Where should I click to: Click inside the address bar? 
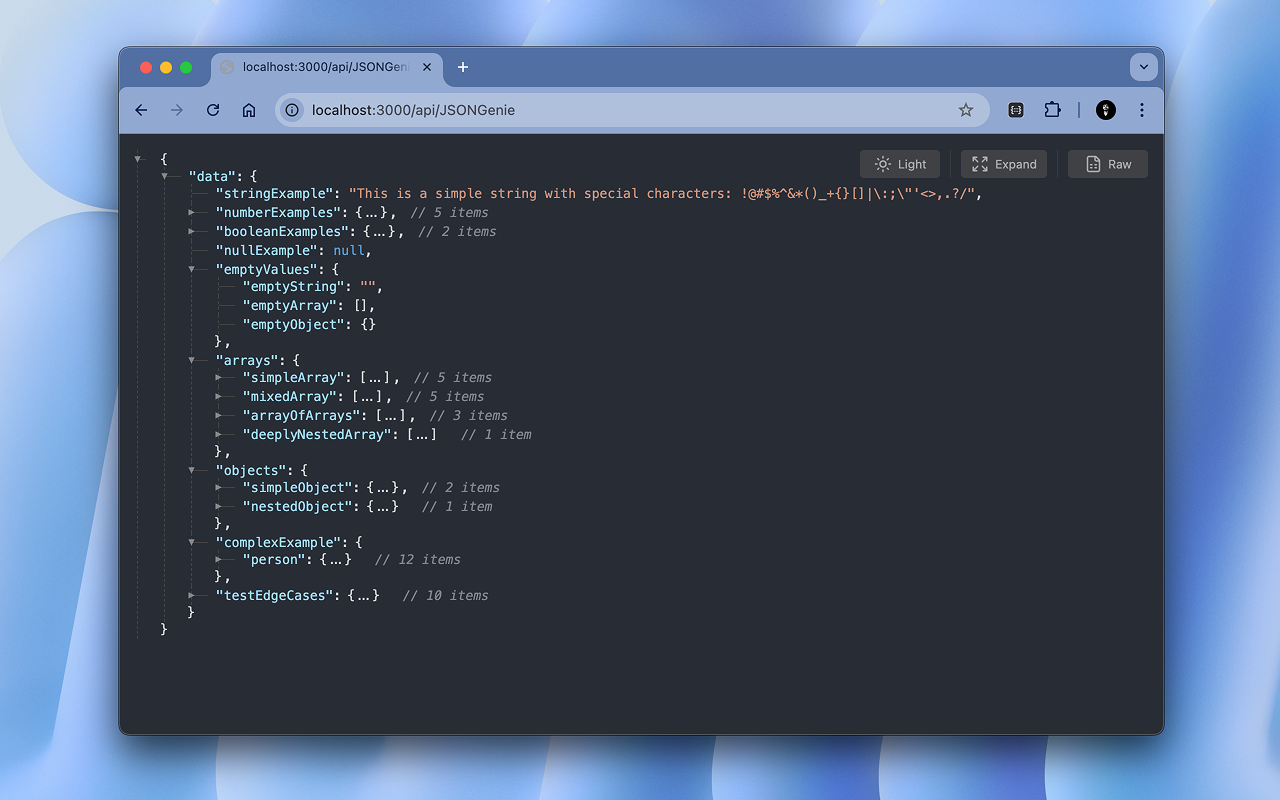[600, 110]
